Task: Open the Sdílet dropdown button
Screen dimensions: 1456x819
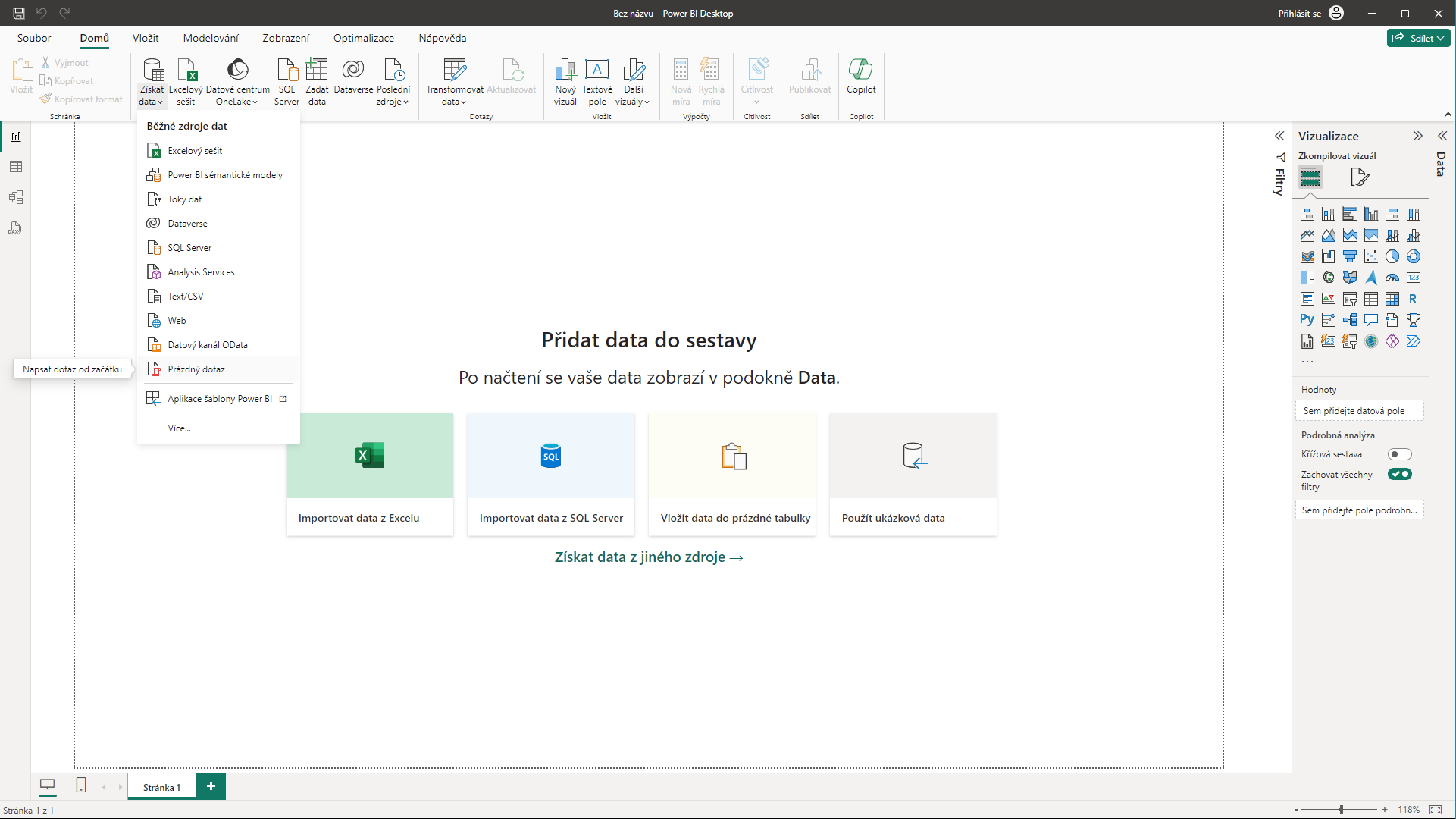Action: click(x=1419, y=38)
